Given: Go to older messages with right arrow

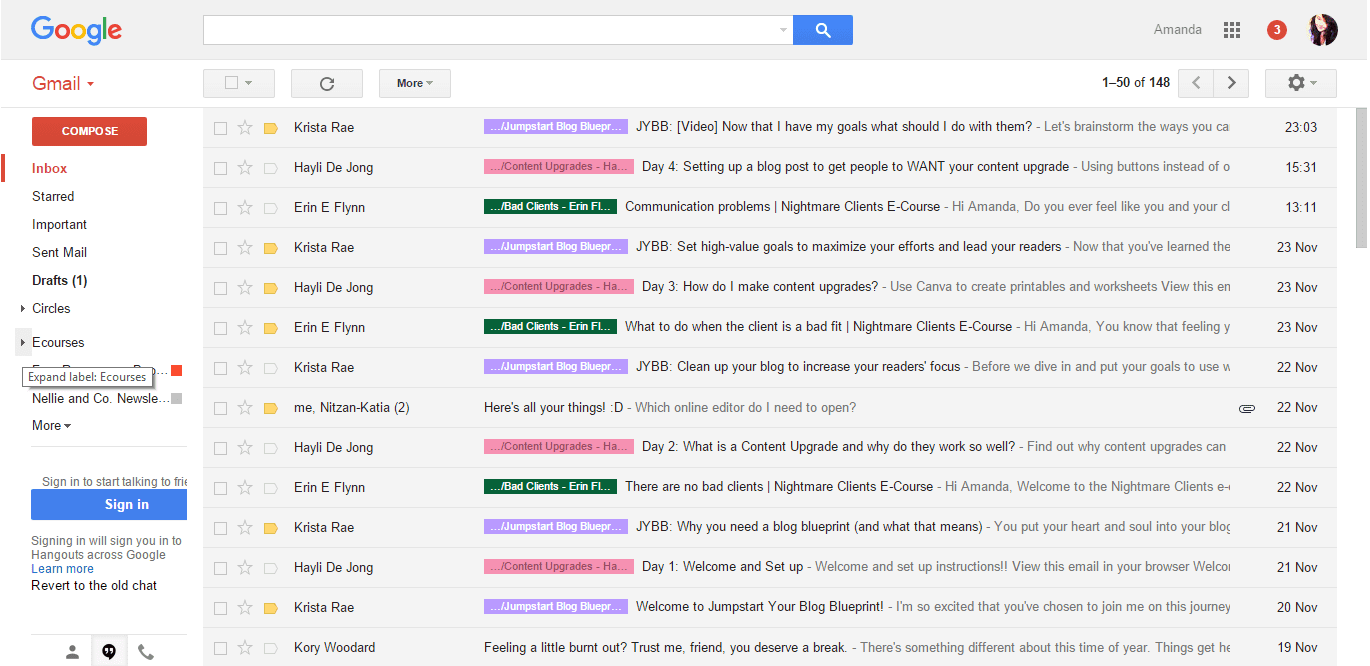Looking at the screenshot, I should click(x=1232, y=83).
